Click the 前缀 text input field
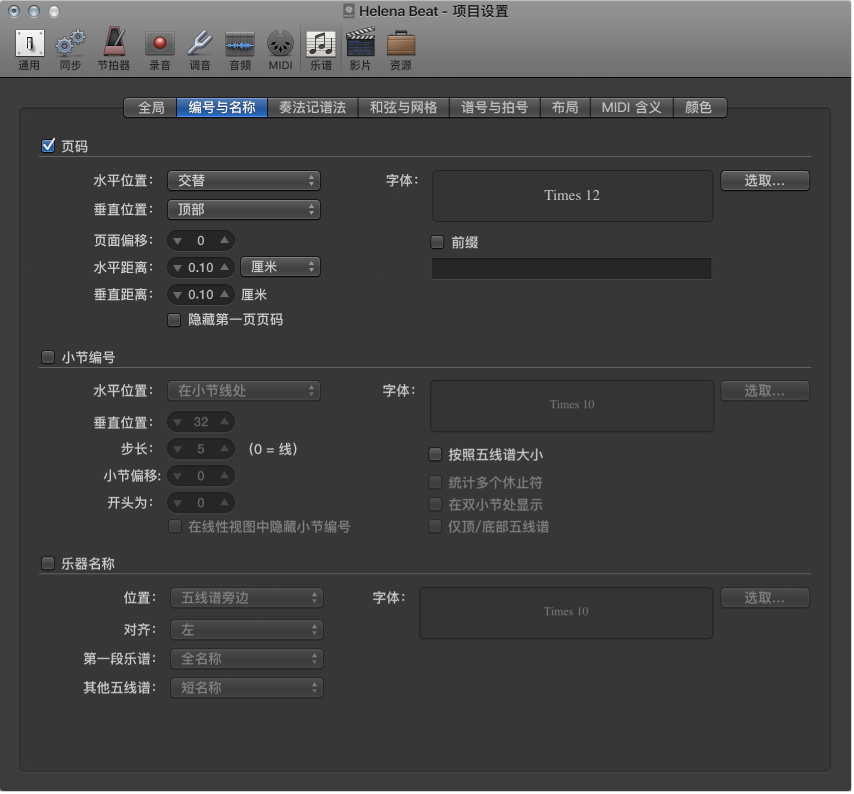The width and height of the screenshot is (854, 794). point(571,268)
